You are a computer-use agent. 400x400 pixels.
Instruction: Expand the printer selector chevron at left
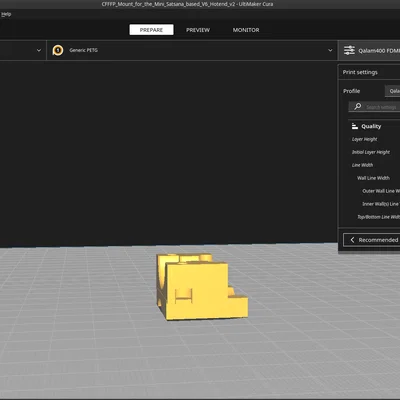(x=39, y=50)
